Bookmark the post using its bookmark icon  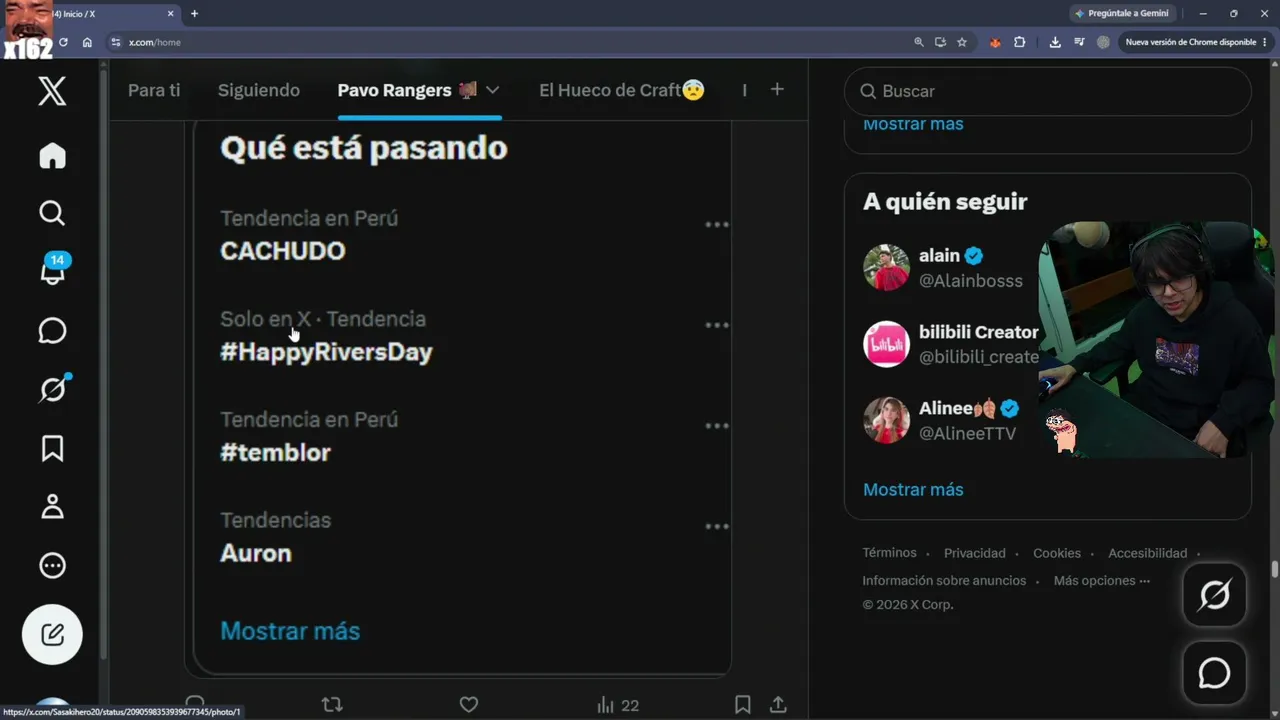tap(742, 705)
